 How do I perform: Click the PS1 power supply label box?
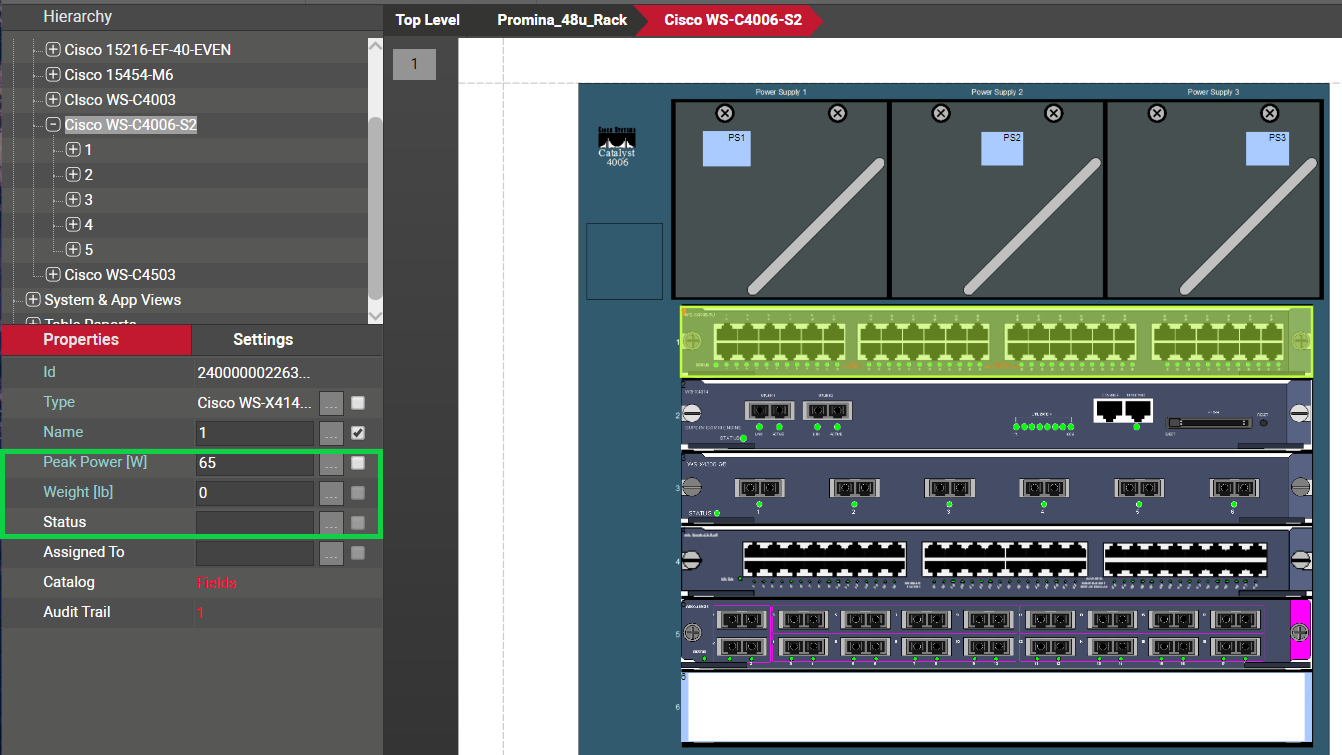coord(727,148)
